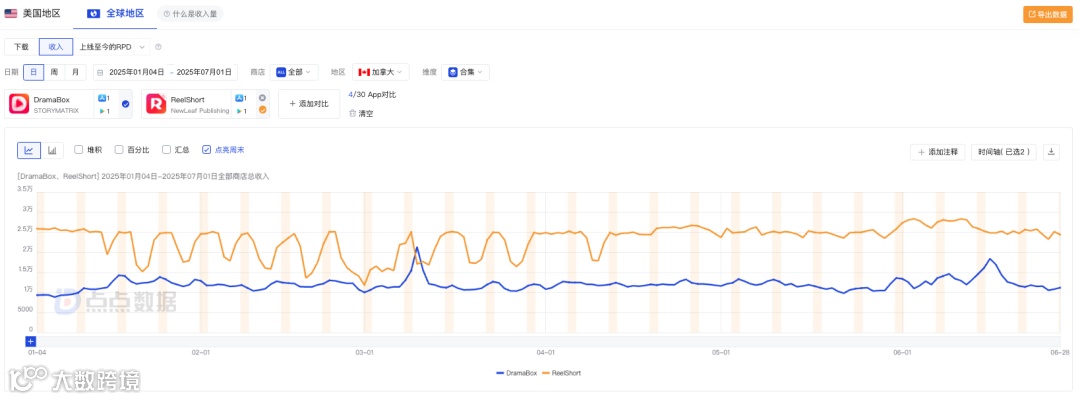Click the 导出数据 button
The width and height of the screenshot is (1080, 400).
(x=1048, y=14)
